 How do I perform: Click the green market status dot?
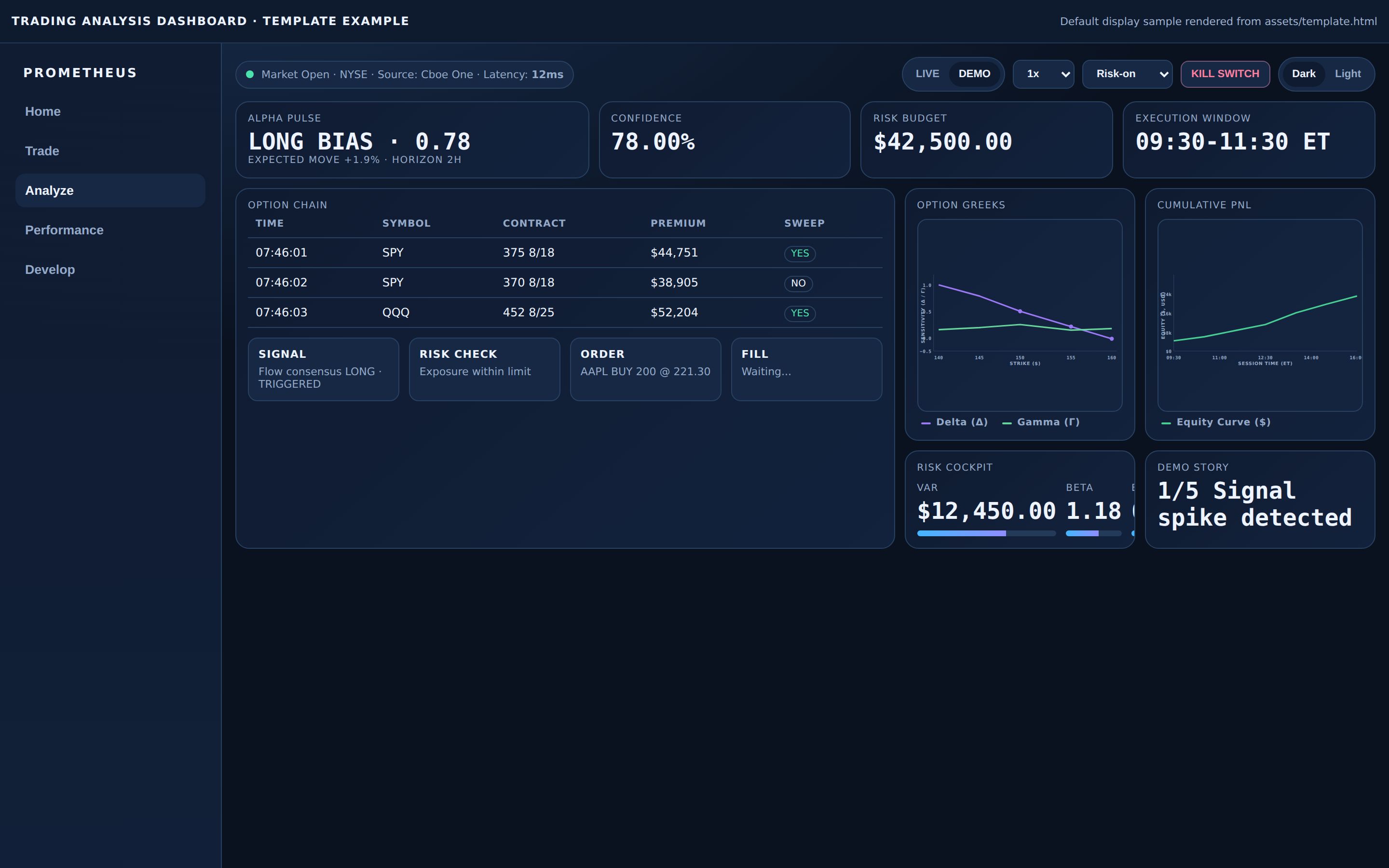tap(250, 74)
